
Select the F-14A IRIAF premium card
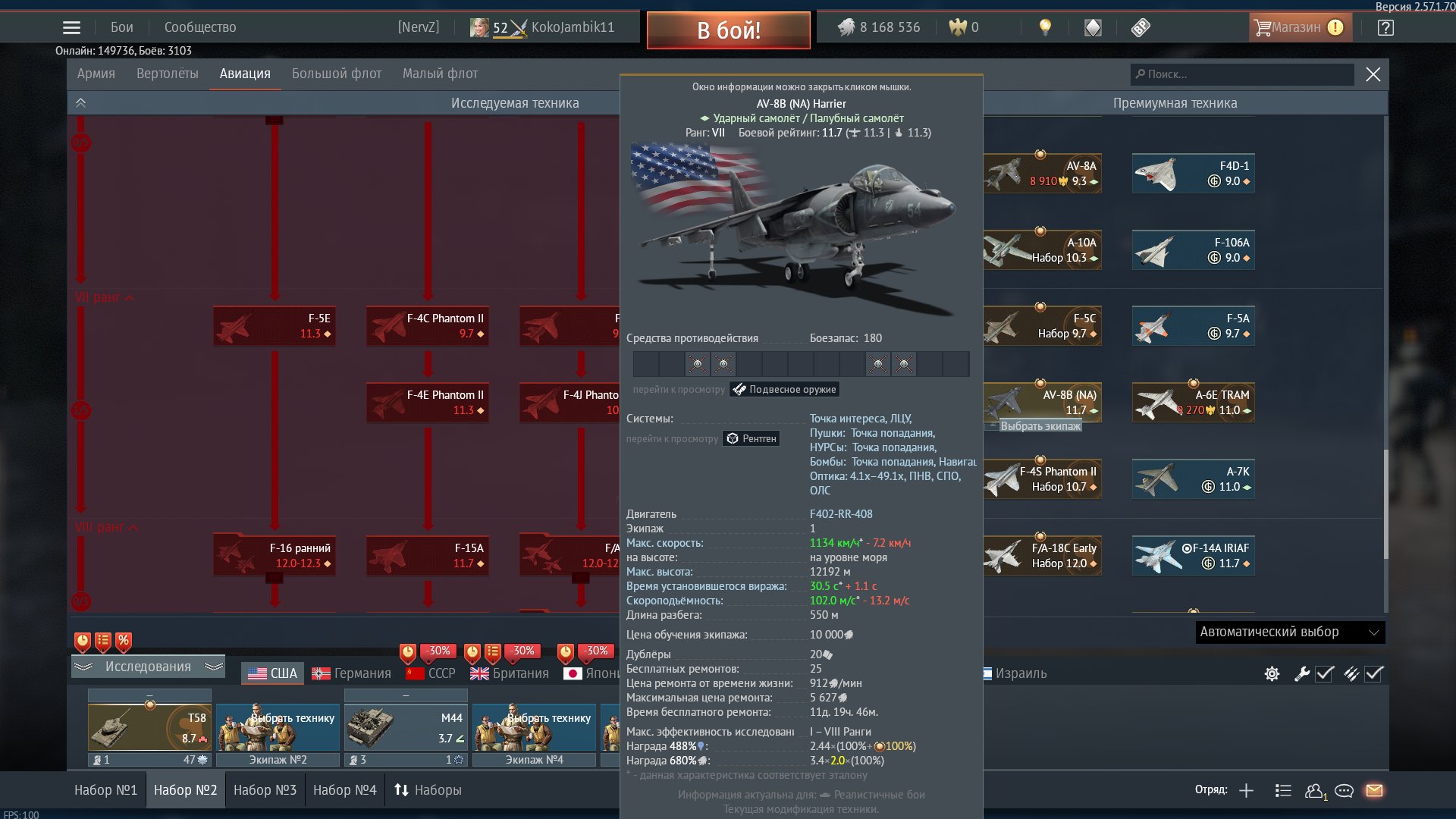[1194, 556]
